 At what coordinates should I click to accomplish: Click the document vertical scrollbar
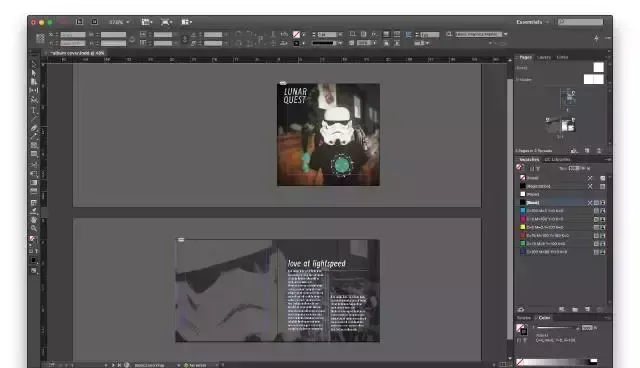(x=510, y=208)
